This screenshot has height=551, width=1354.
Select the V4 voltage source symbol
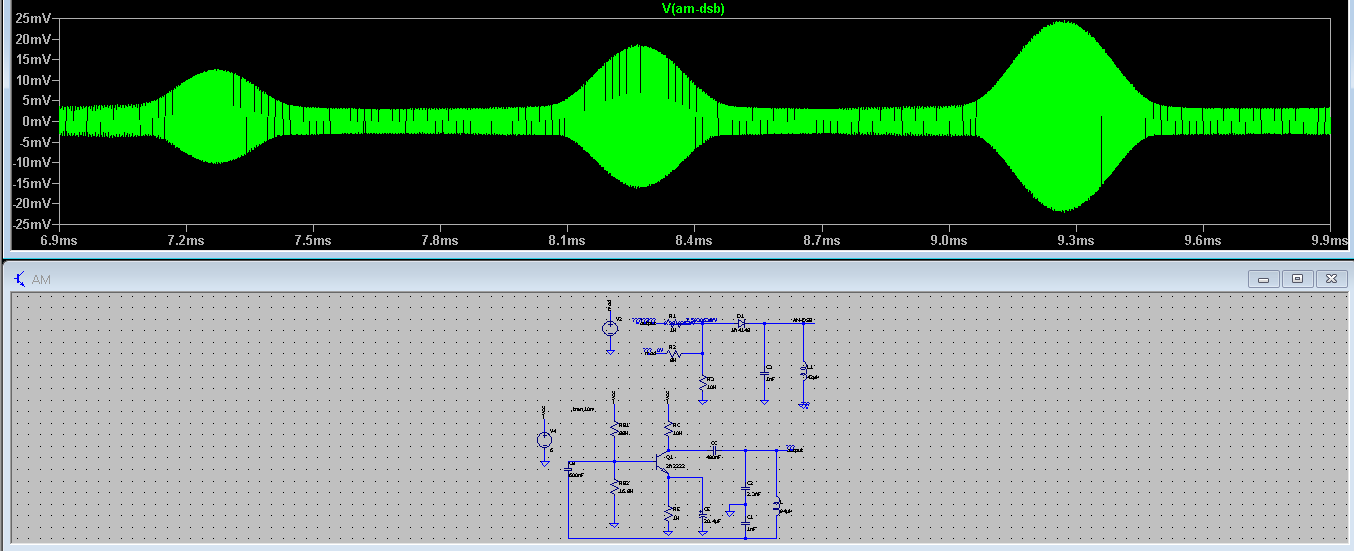545,440
